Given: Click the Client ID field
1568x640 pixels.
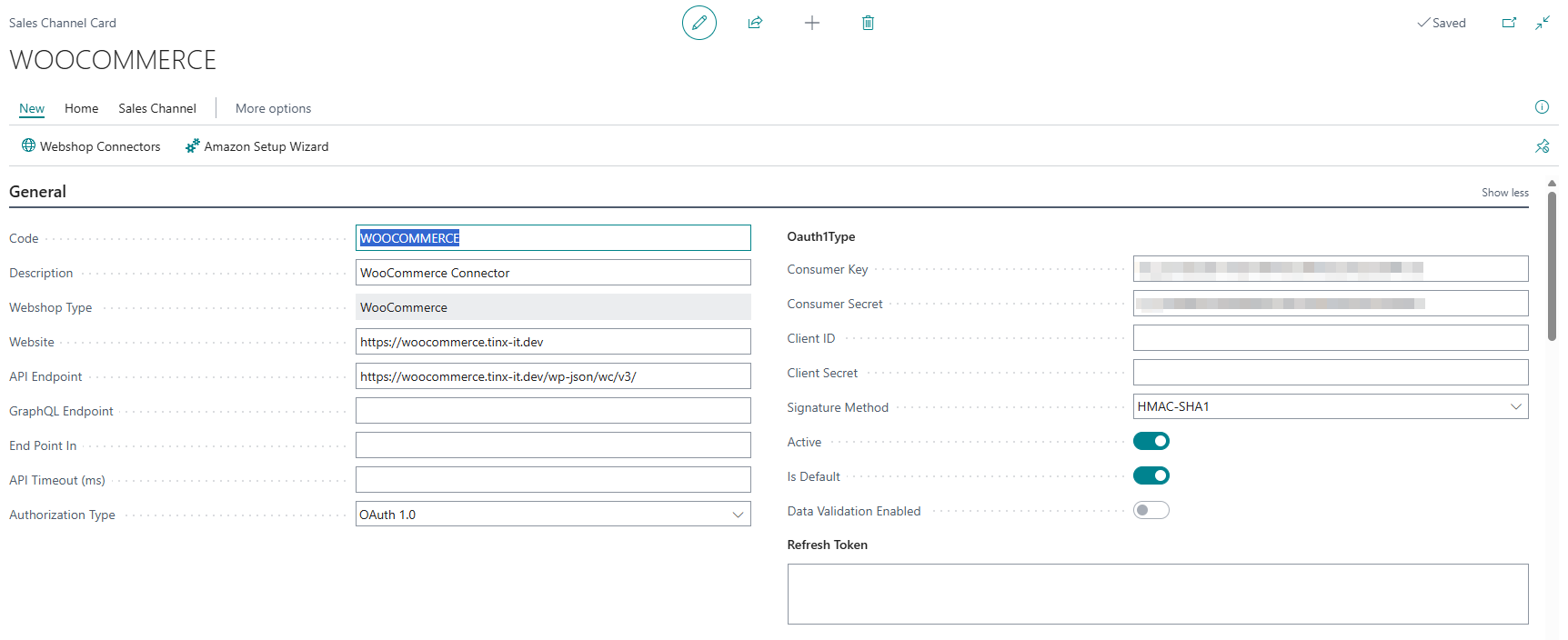Looking at the screenshot, I should tap(1331, 337).
